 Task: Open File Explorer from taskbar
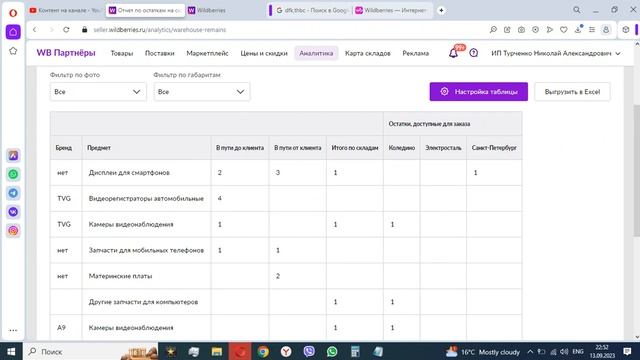click(x=217, y=351)
